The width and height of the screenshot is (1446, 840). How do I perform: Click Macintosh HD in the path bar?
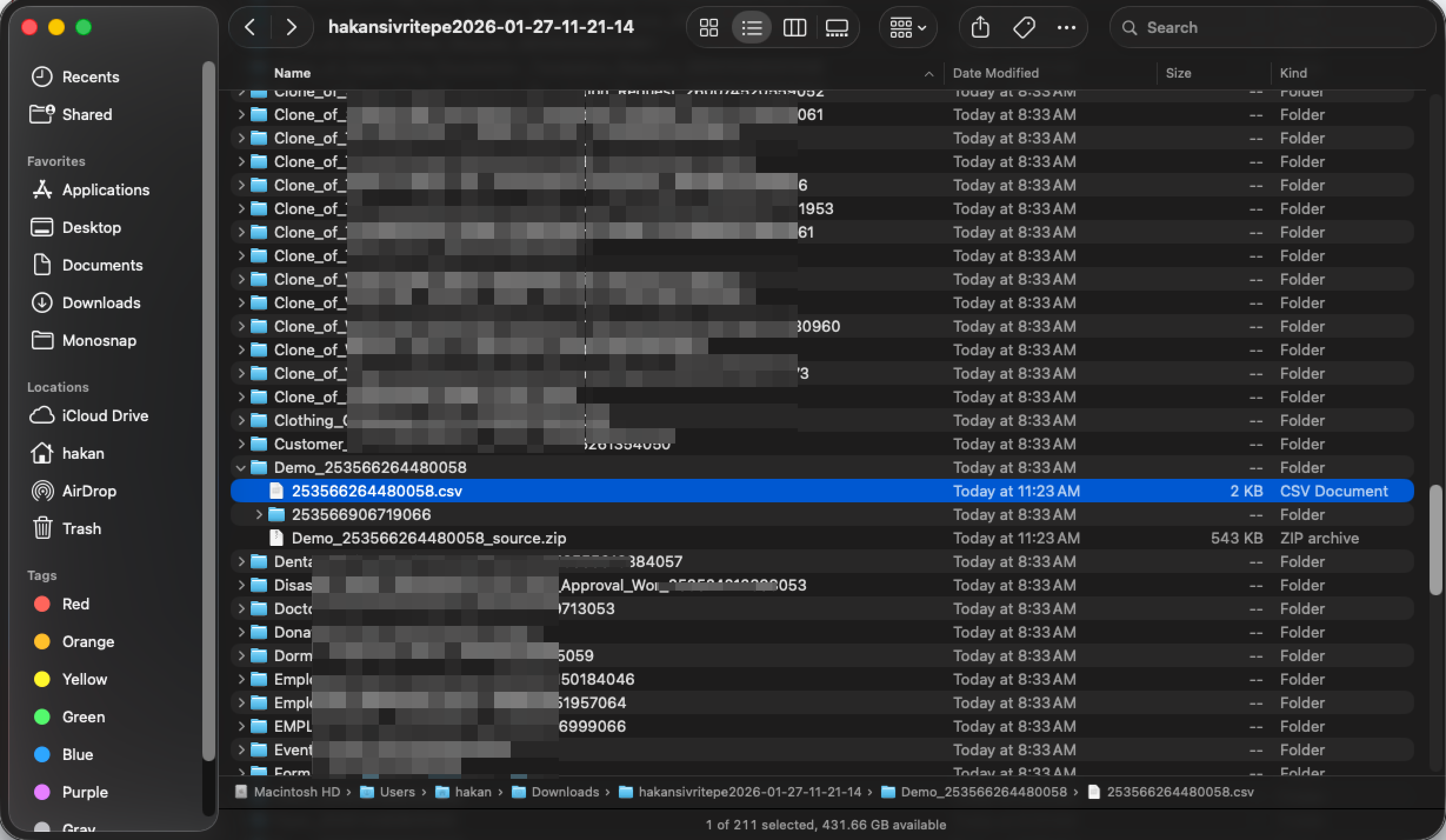point(288,792)
